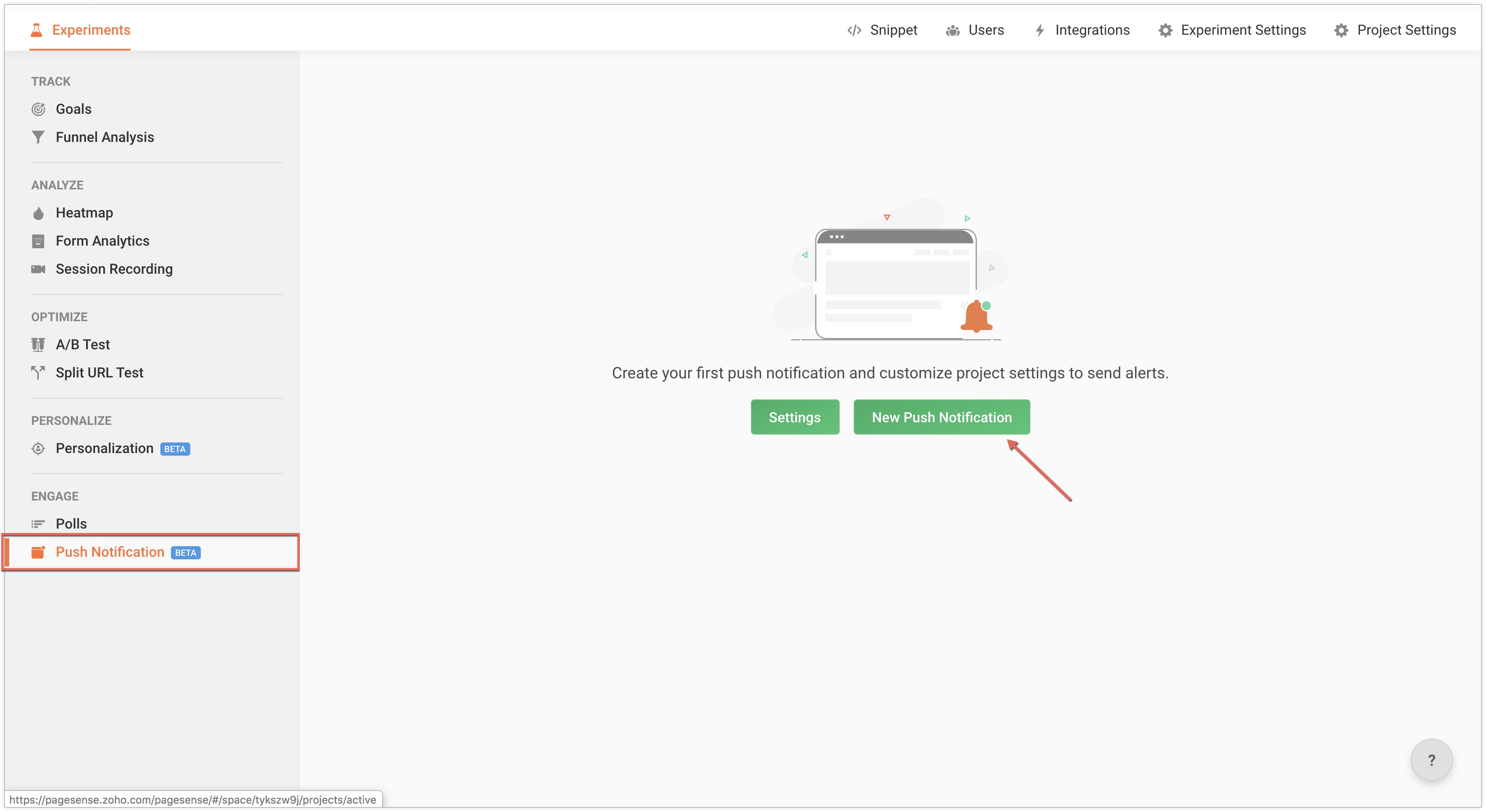Open the Integrations menu item
Screen dimensions: 1486x812
pyautogui.click(x=1082, y=30)
